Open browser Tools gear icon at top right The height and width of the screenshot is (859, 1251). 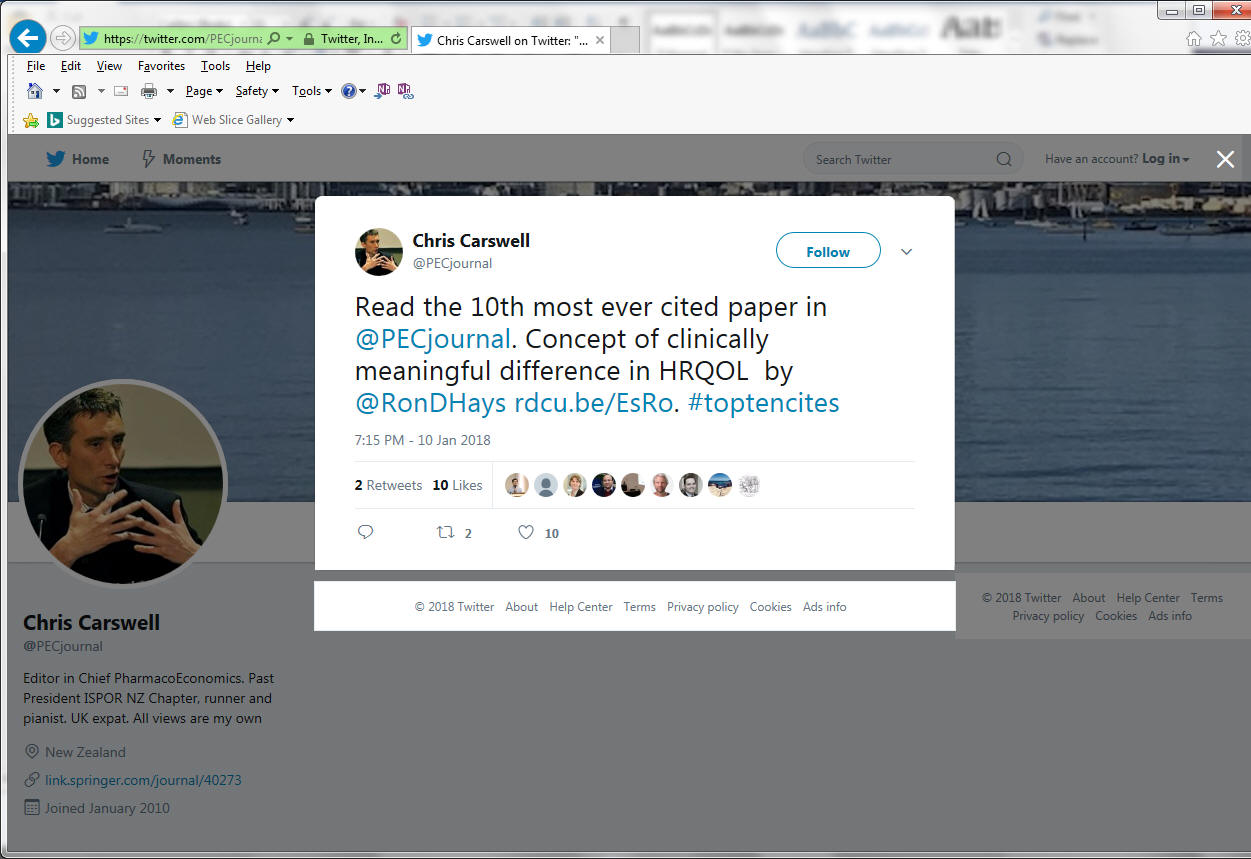point(1242,38)
